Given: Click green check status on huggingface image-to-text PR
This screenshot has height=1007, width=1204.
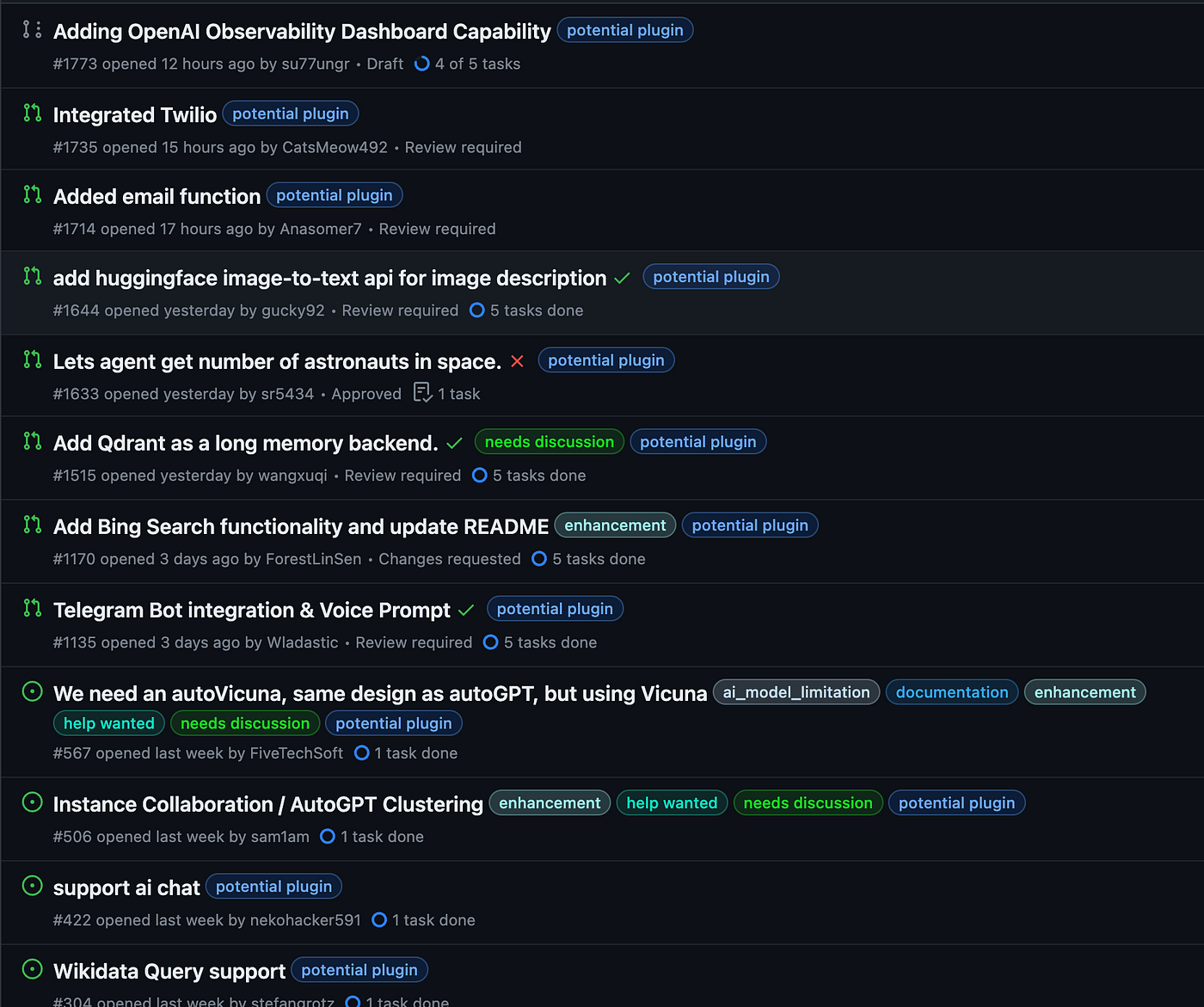Looking at the screenshot, I should pyautogui.click(x=623, y=279).
